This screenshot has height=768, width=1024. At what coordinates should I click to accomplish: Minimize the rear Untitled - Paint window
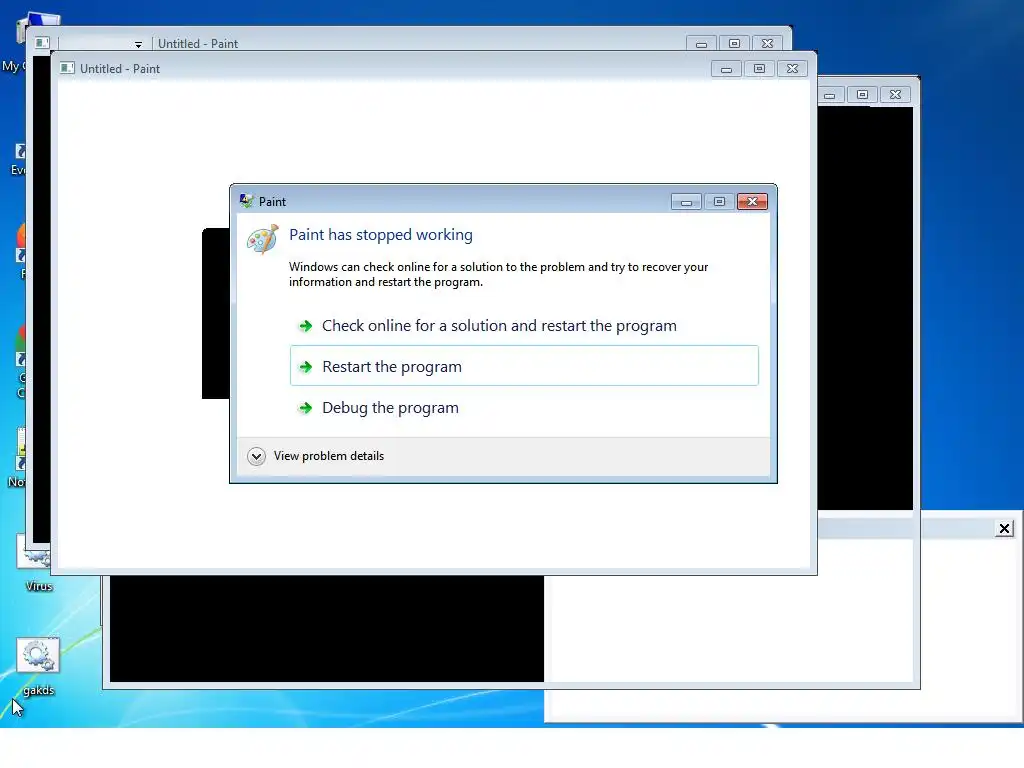pos(701,44)
